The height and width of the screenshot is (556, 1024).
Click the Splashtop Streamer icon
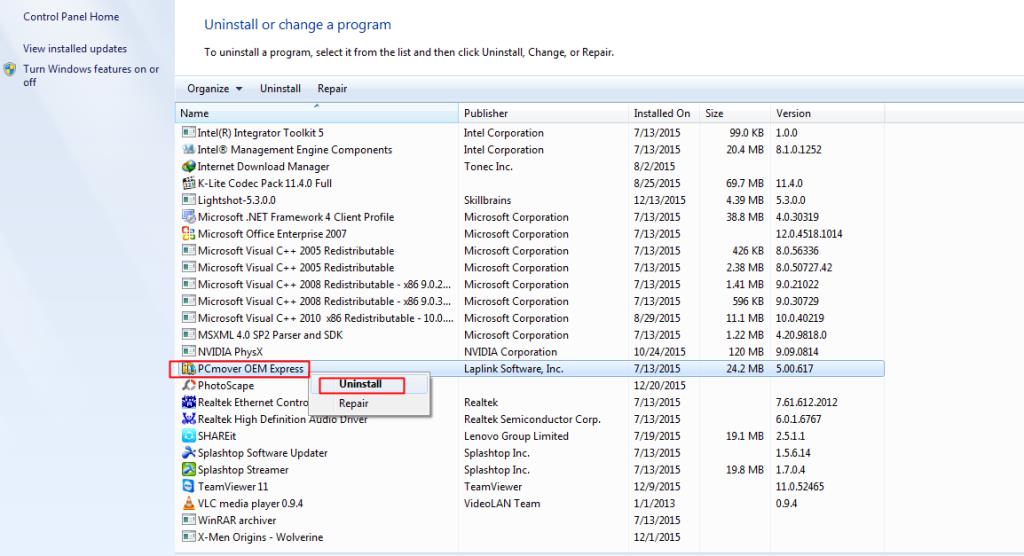(x=189, y=470)
